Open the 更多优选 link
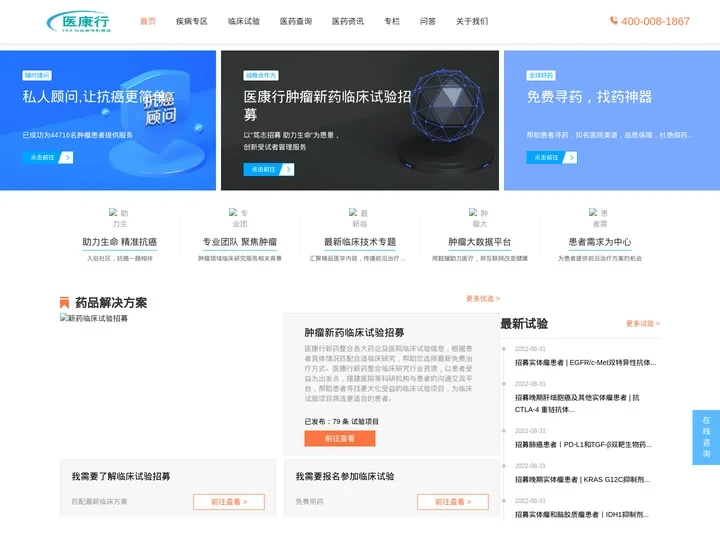Viewport: 720px width, 540px height. pos(483,298)
